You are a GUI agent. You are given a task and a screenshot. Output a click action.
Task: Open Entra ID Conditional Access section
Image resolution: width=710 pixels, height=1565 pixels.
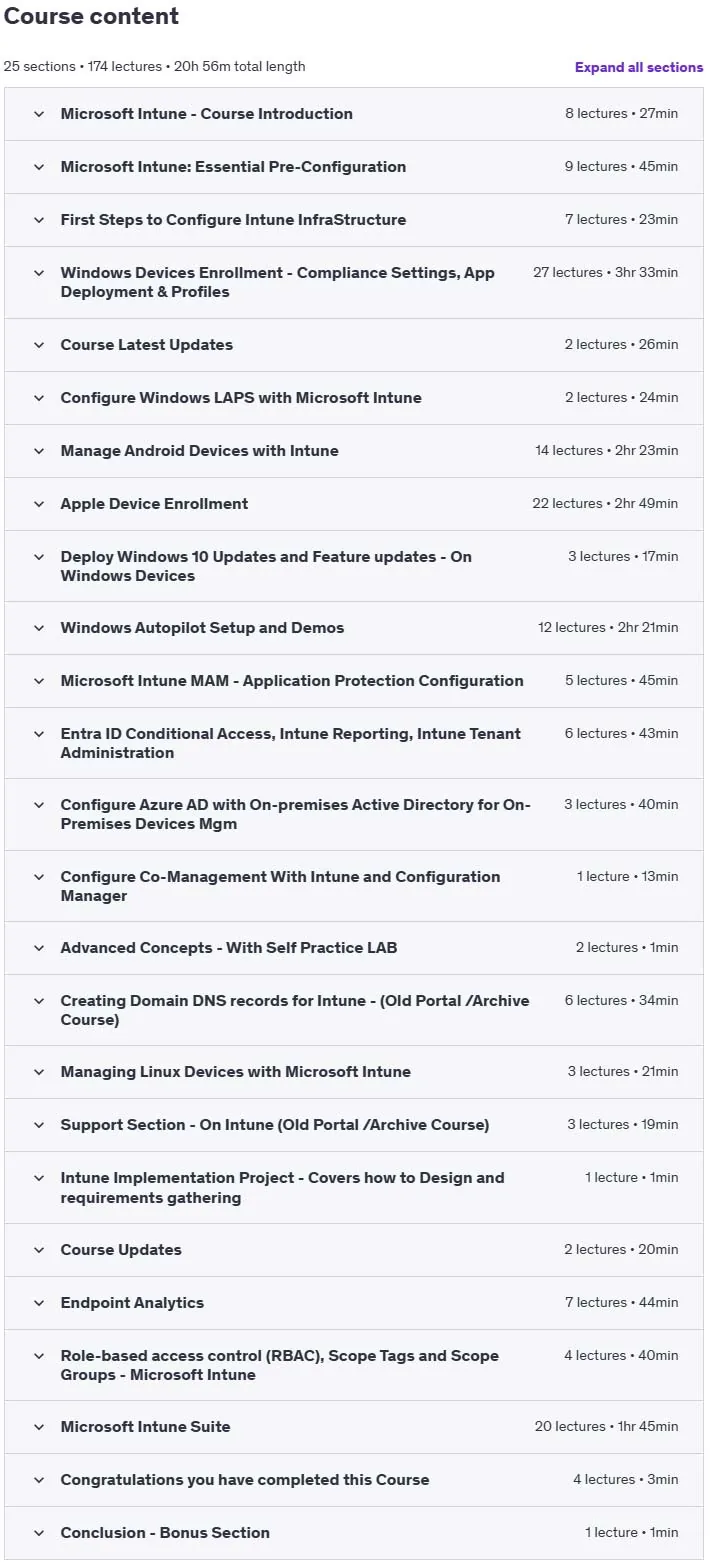(354, 743)
